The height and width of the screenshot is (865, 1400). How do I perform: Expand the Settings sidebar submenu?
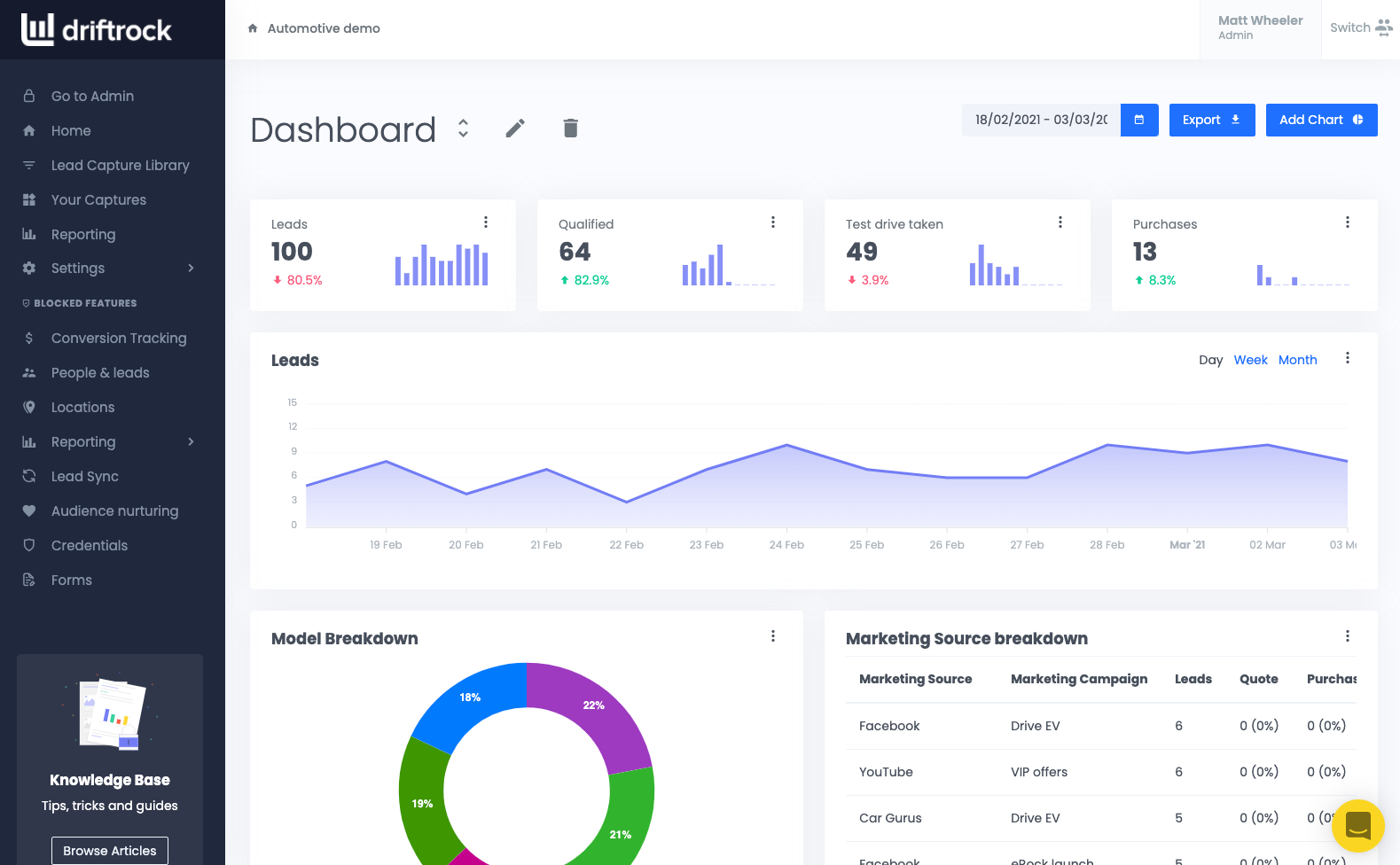(x=191, y=268)
